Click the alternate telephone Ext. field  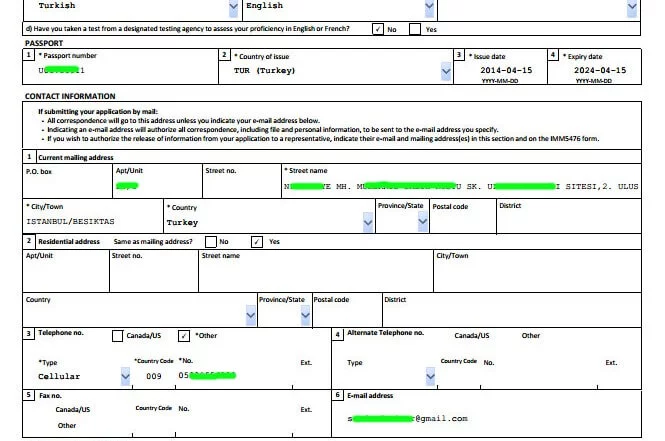pyautogui.click(x=619, y=377)
